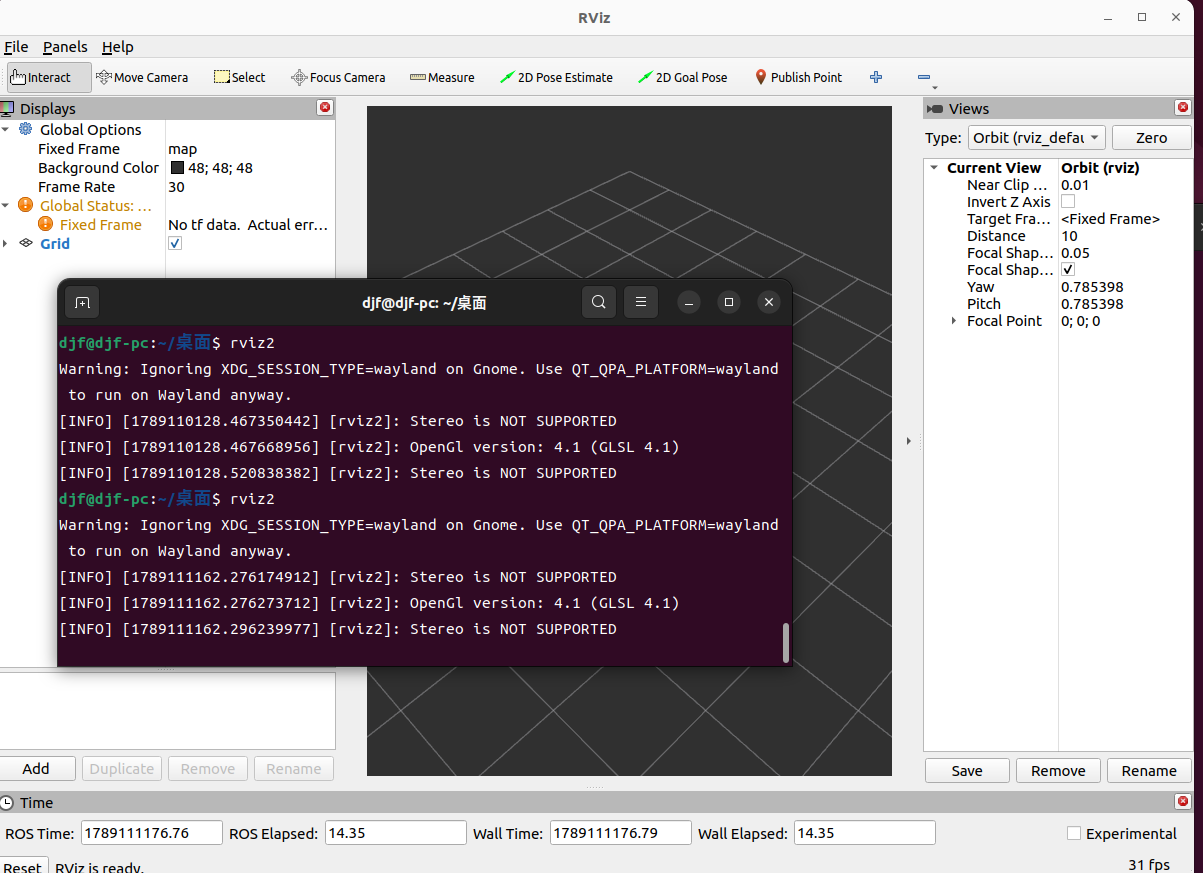This screenshot has height=873, width=1203.
Task: Toggle the Invert Z Axis checkbox
Action: coord(1068,202)
